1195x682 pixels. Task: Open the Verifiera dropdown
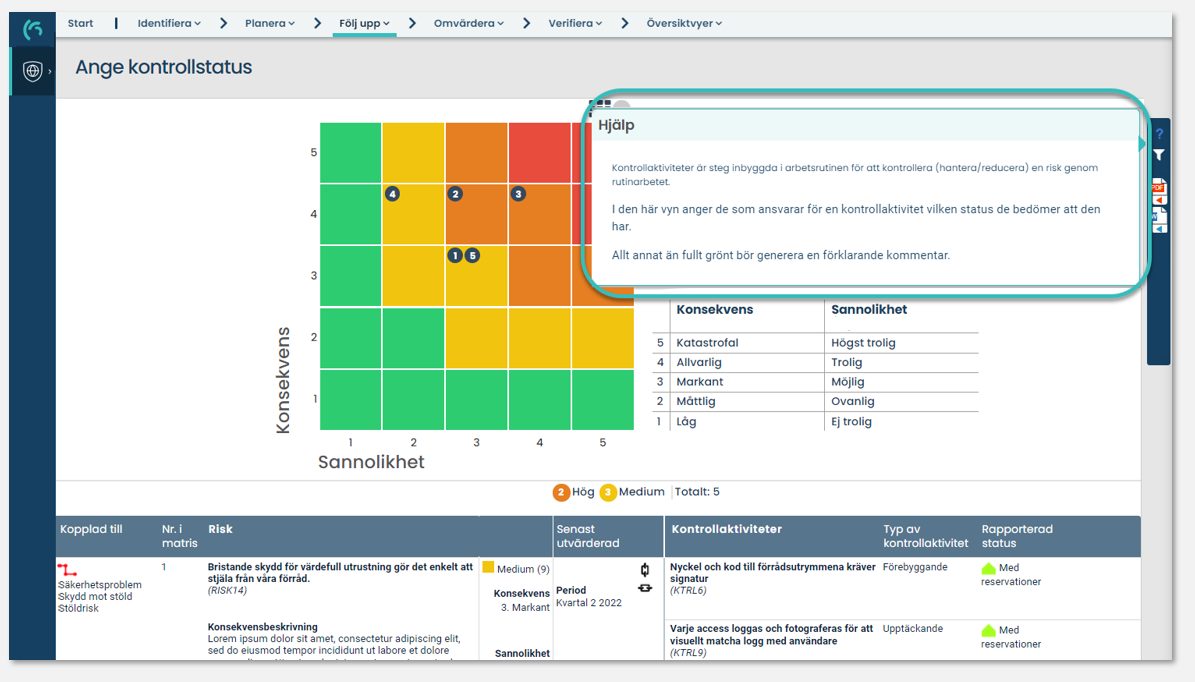(576, 21)
